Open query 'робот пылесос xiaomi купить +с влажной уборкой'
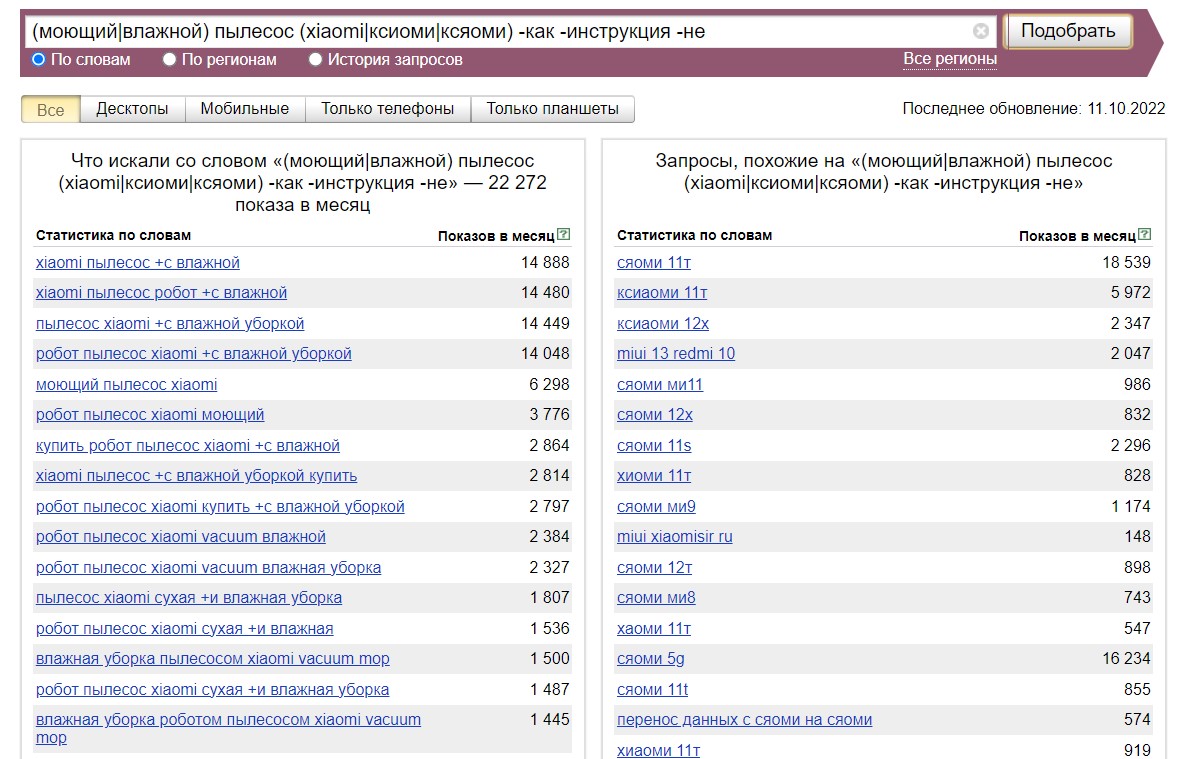This screenshot has height=759, width=1194. (220, 506)
